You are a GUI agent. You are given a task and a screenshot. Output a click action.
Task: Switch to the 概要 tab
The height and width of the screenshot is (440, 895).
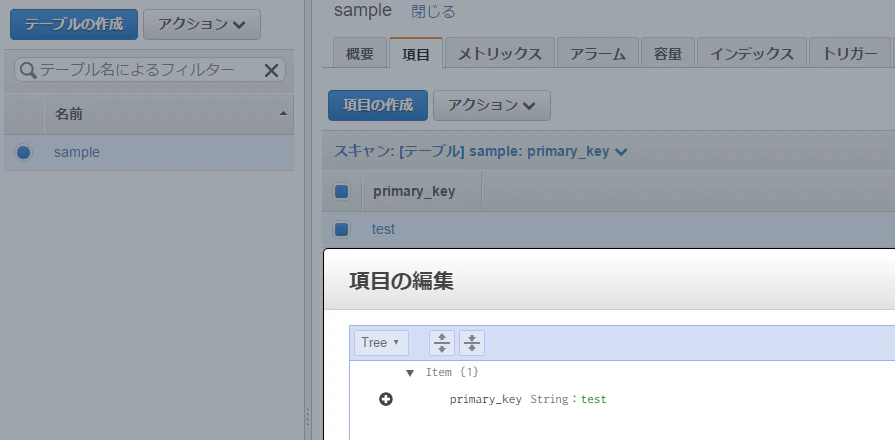pyautogui.click(x=360, y=54)
